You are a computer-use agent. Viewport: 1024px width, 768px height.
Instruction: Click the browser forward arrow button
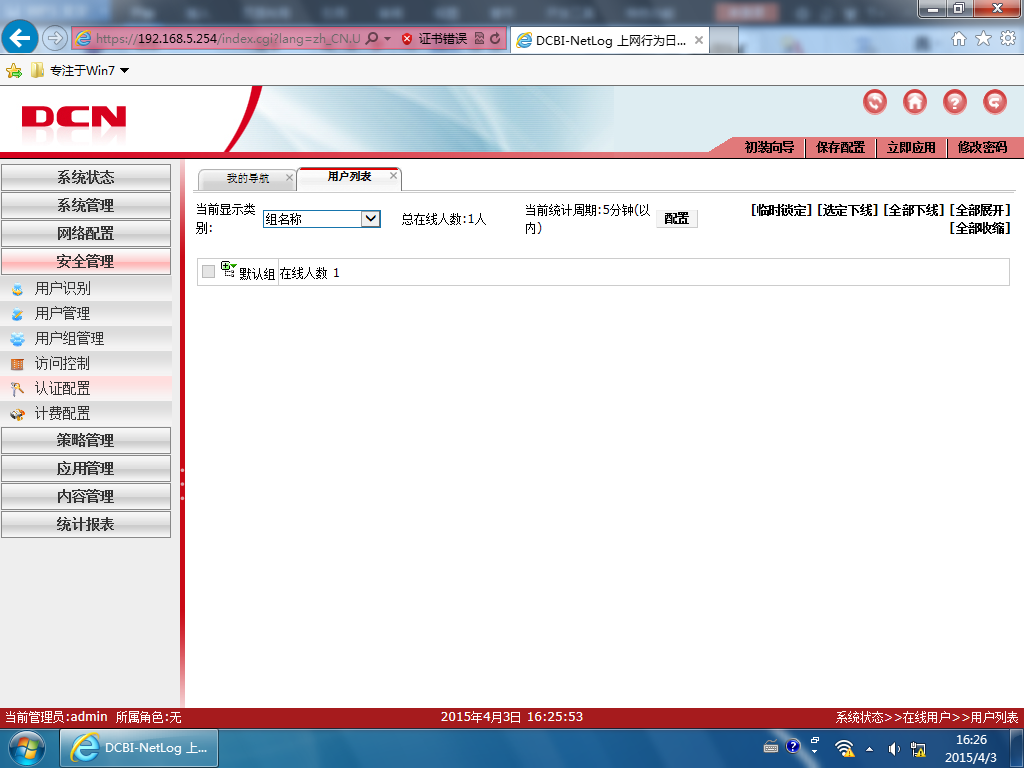(x=55, y=39)
